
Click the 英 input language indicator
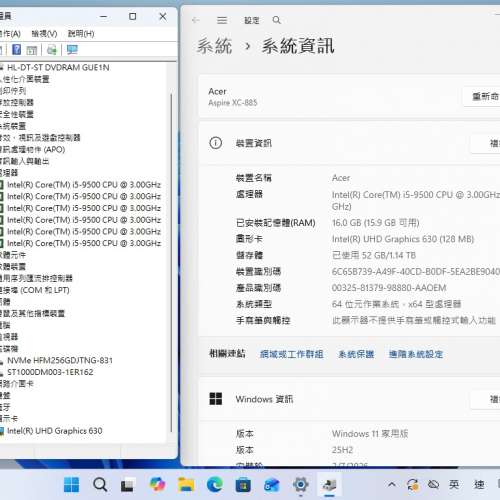(x=454, y=484)
